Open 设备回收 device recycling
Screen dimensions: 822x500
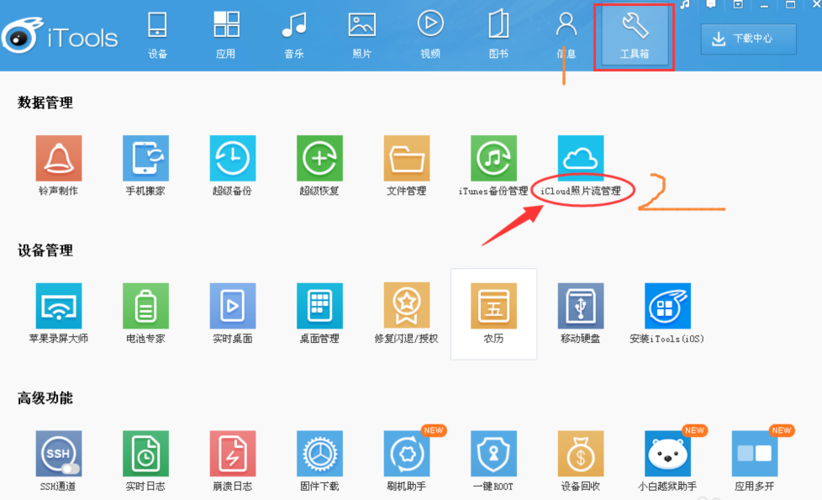[x=580, y=454]
